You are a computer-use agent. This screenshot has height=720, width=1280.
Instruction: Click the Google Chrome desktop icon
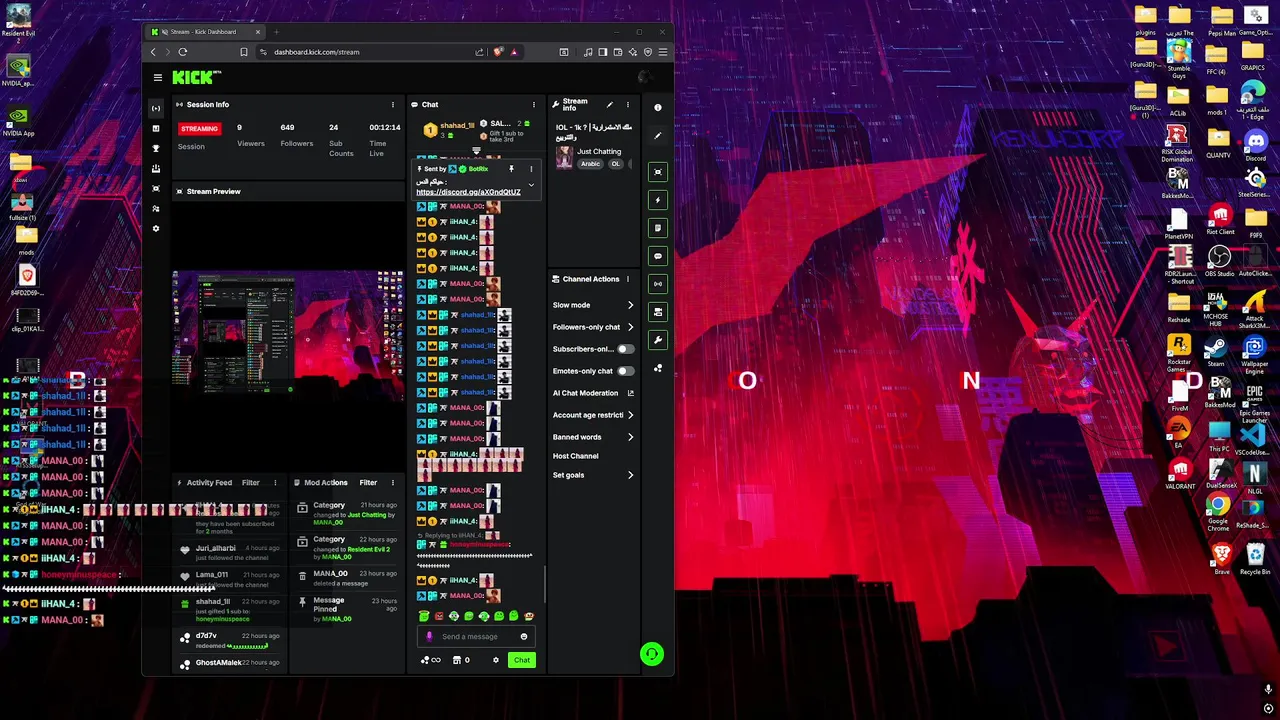[x=1218, y=508]
